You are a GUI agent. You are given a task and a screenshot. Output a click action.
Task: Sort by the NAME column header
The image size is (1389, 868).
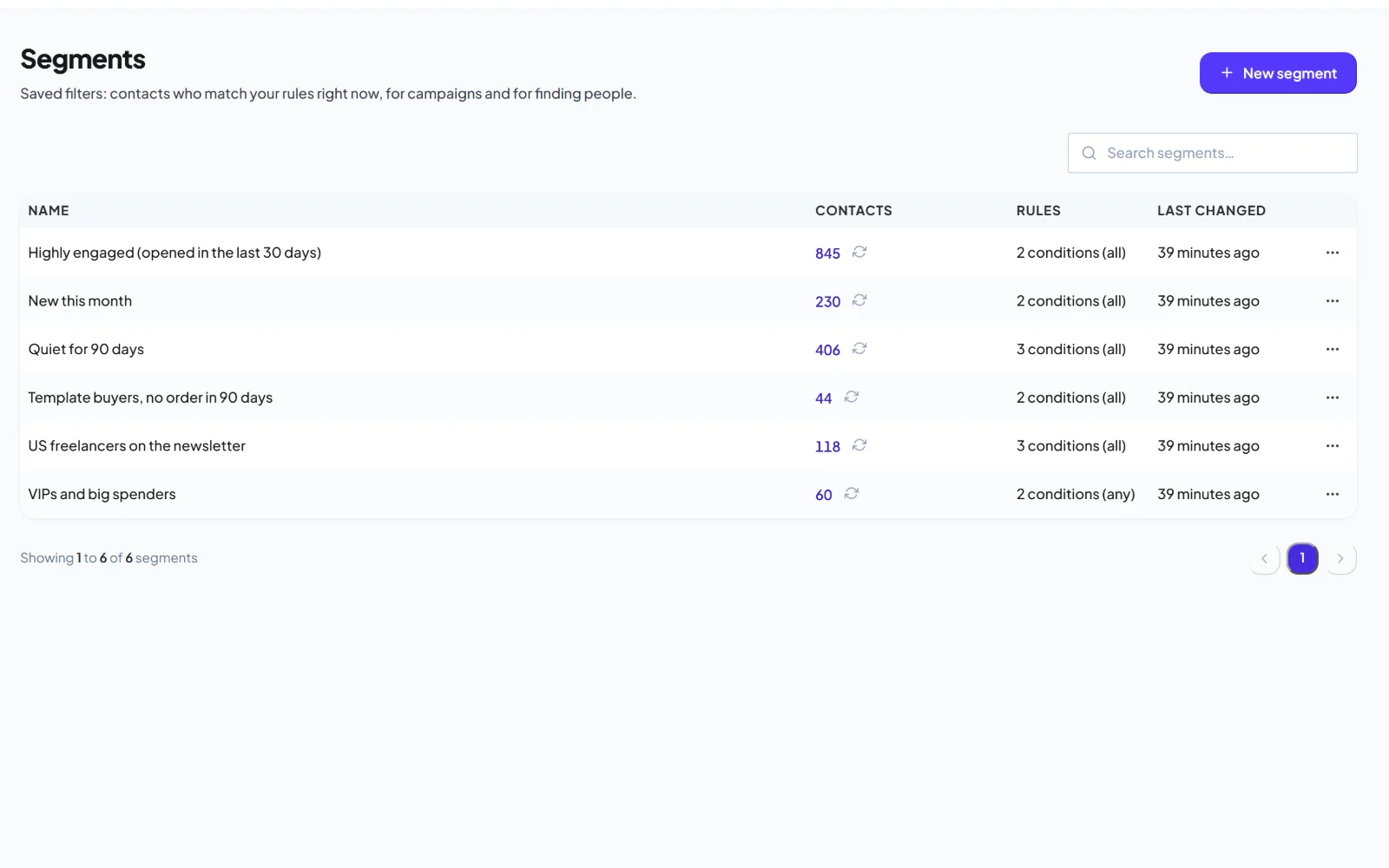click(49, 210)
